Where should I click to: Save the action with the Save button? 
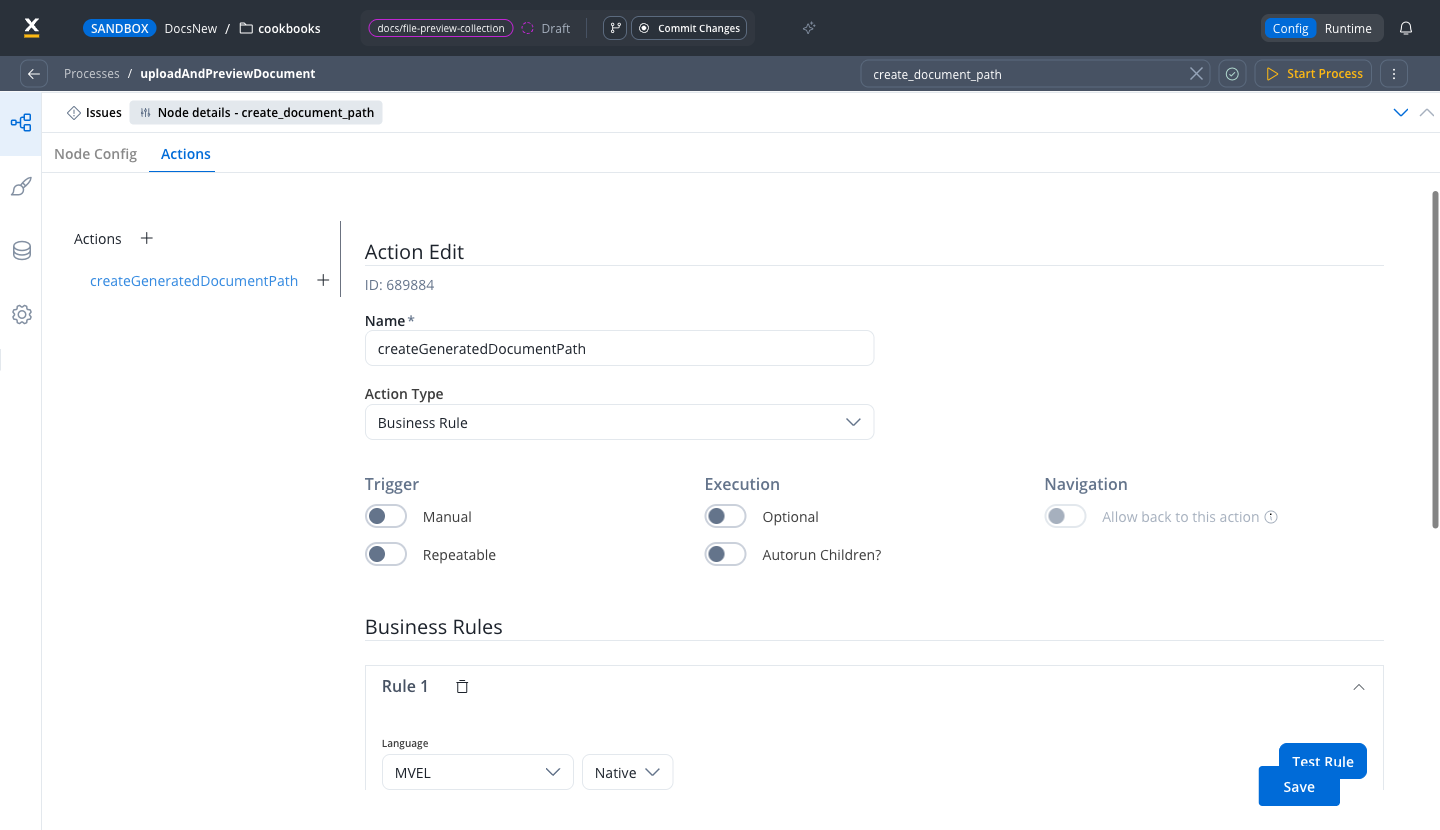pos(1299,786)
